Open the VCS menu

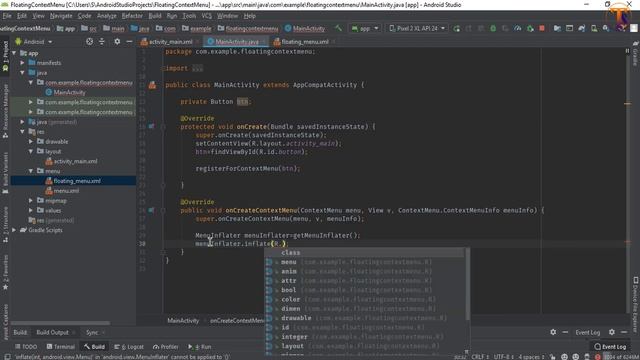coord(207,16)
